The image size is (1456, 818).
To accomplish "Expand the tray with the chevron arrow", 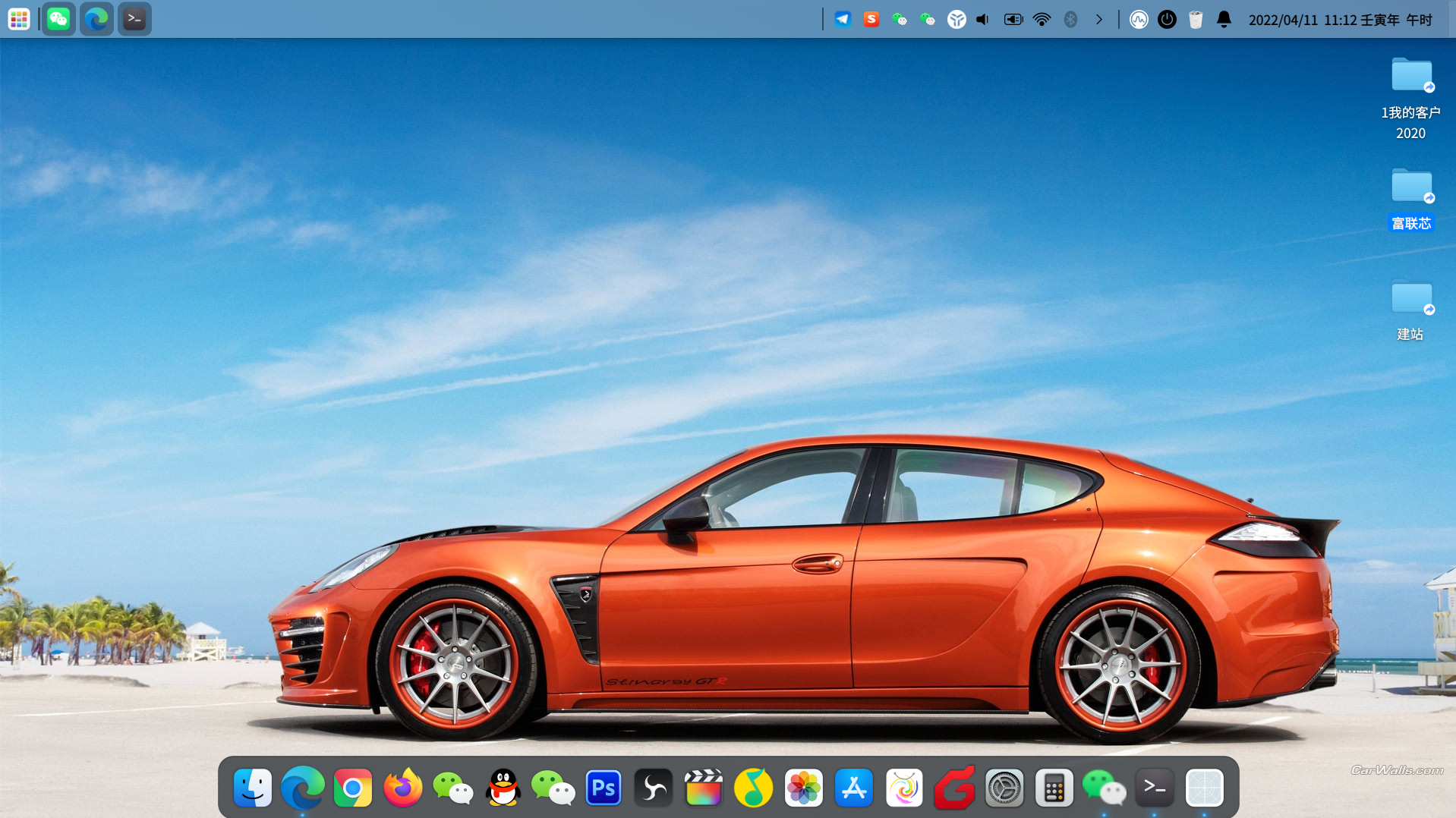I will (1098, 20).
